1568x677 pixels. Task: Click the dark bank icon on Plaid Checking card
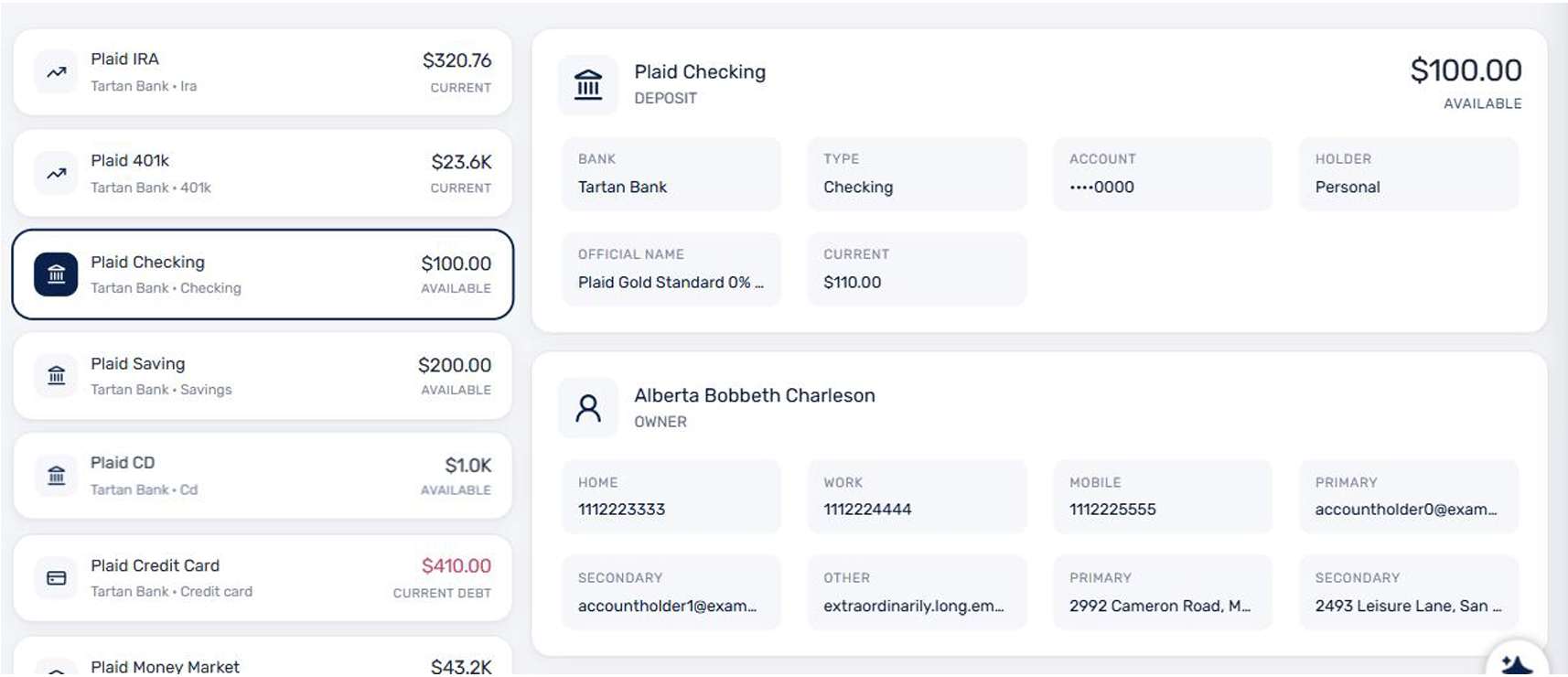click(57, 274)
